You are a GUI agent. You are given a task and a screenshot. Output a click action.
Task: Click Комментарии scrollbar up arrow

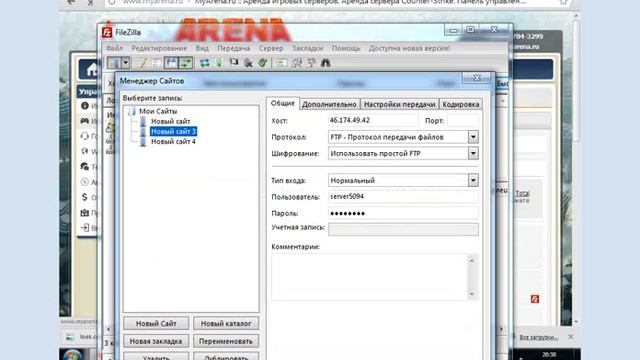pyautogui.click(x=472, y=260)
